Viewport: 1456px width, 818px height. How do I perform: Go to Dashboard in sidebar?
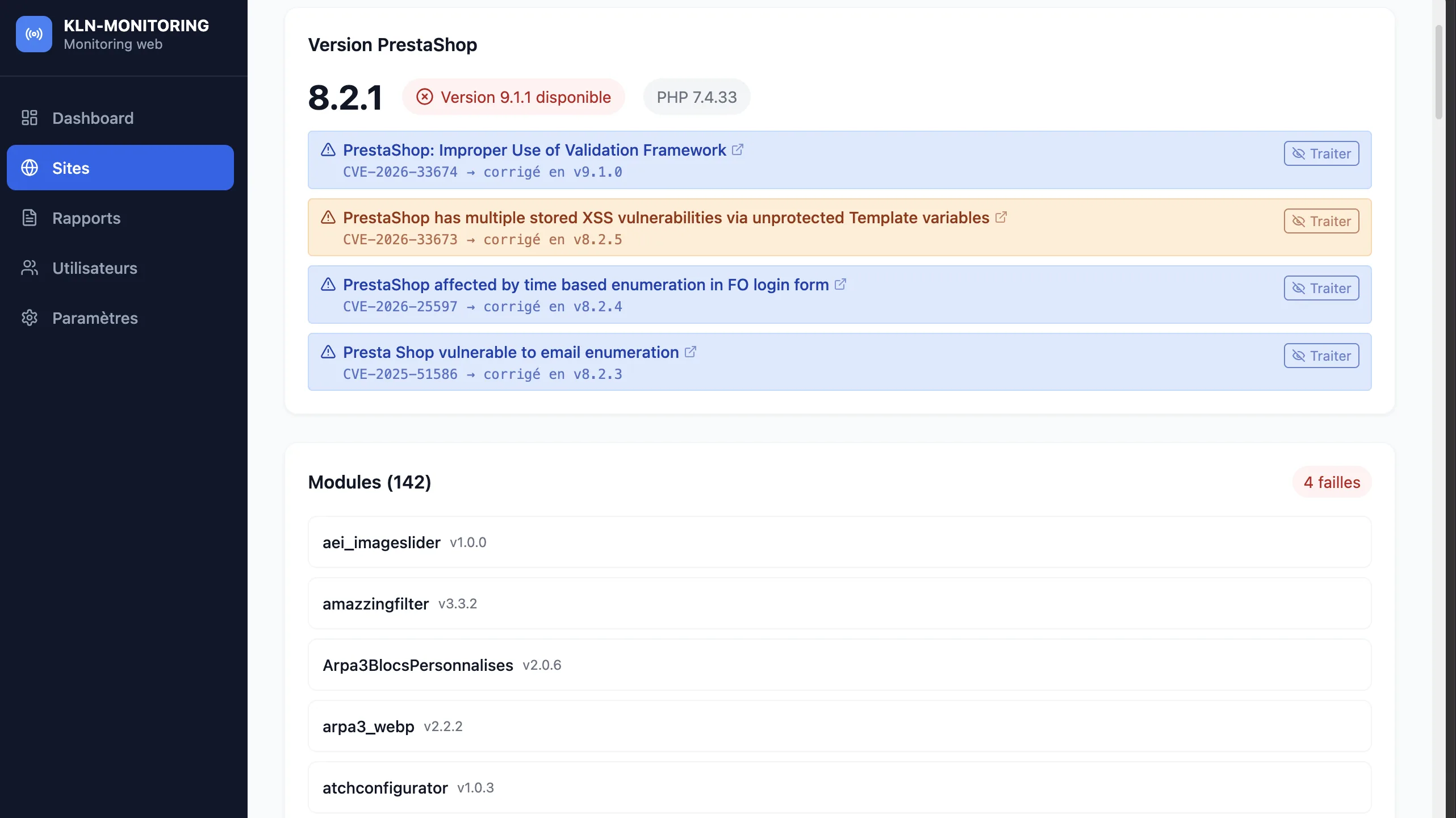point(120,118)
